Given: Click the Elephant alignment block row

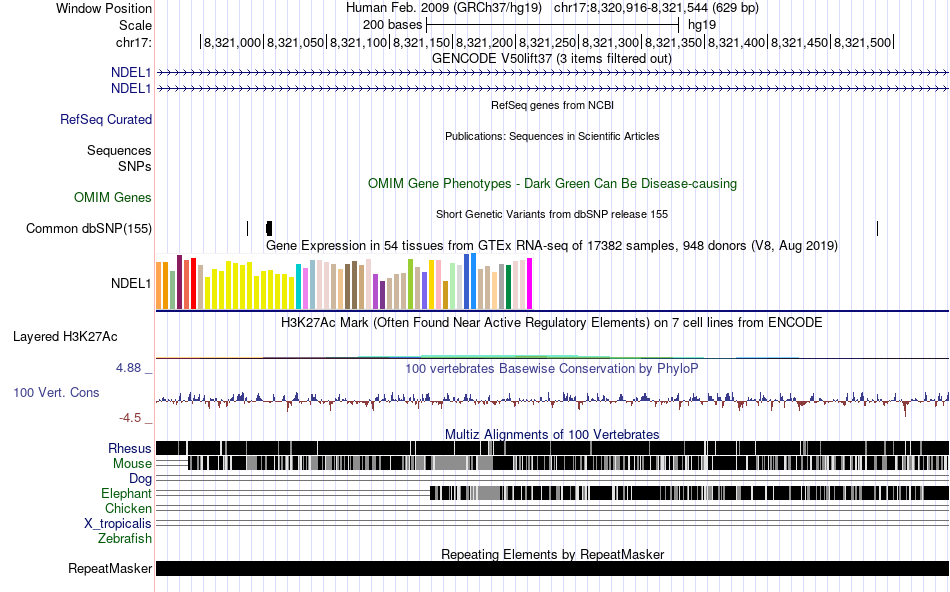Looking at the screenshot, I should click(689, 493).
